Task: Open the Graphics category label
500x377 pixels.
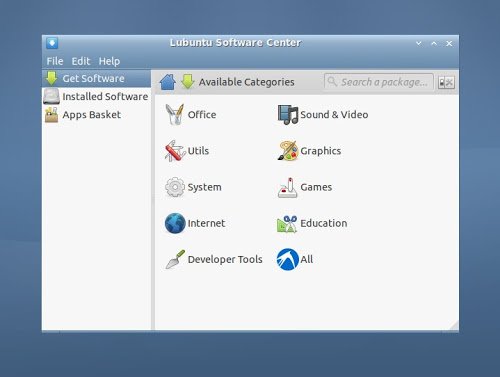Action: (321, 151)
